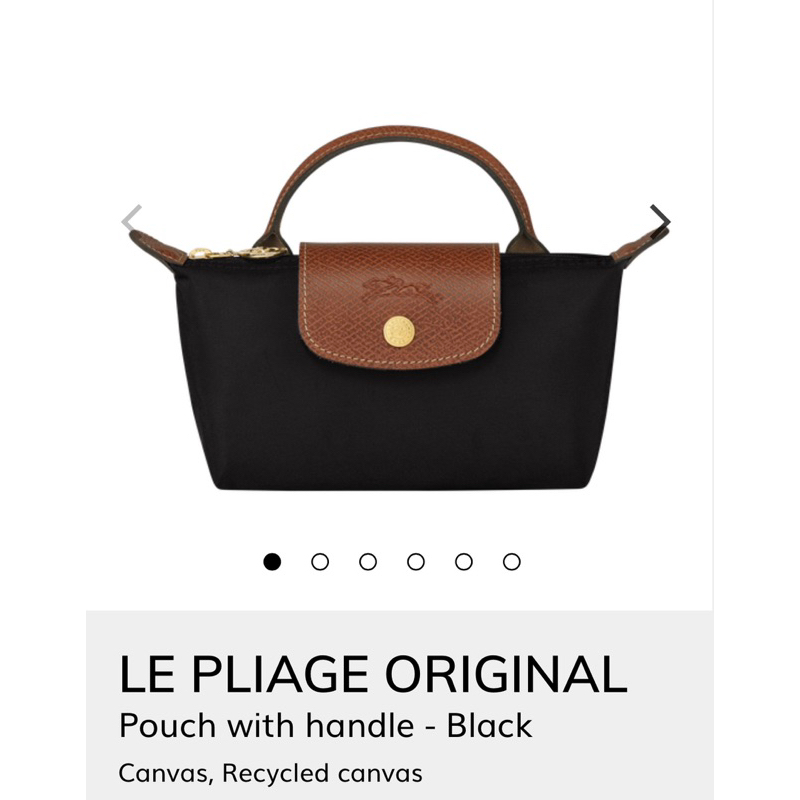800x800 pixels.
Task: Click the LE PLIAGE ORIGINAL title
Action: point(373,674)
